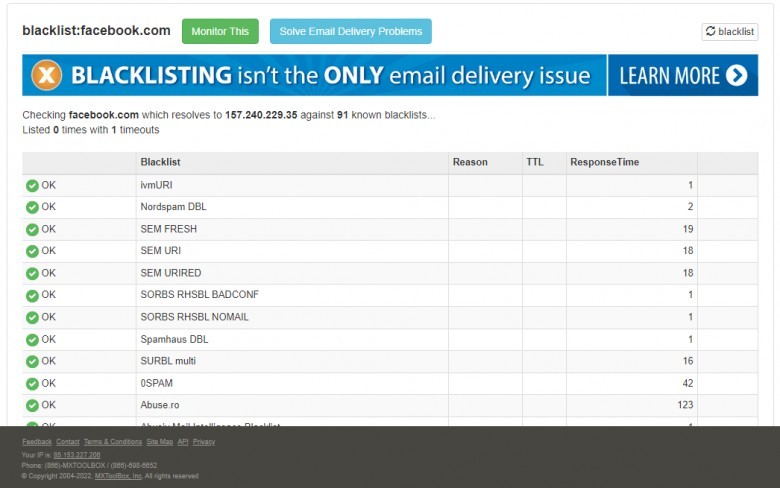Click response time 123 for Abuse.ro
Image resolution: width=780 pixels, height=488 pixels.
coord(685,405)
